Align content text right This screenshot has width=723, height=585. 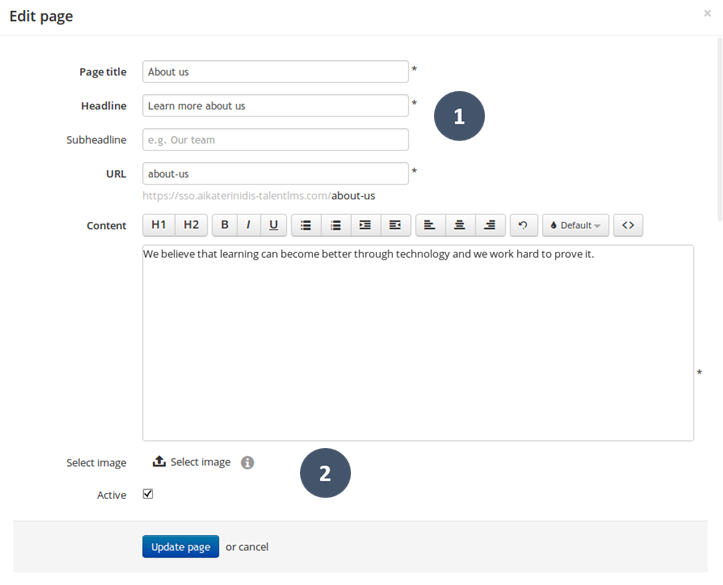[489, 225]
